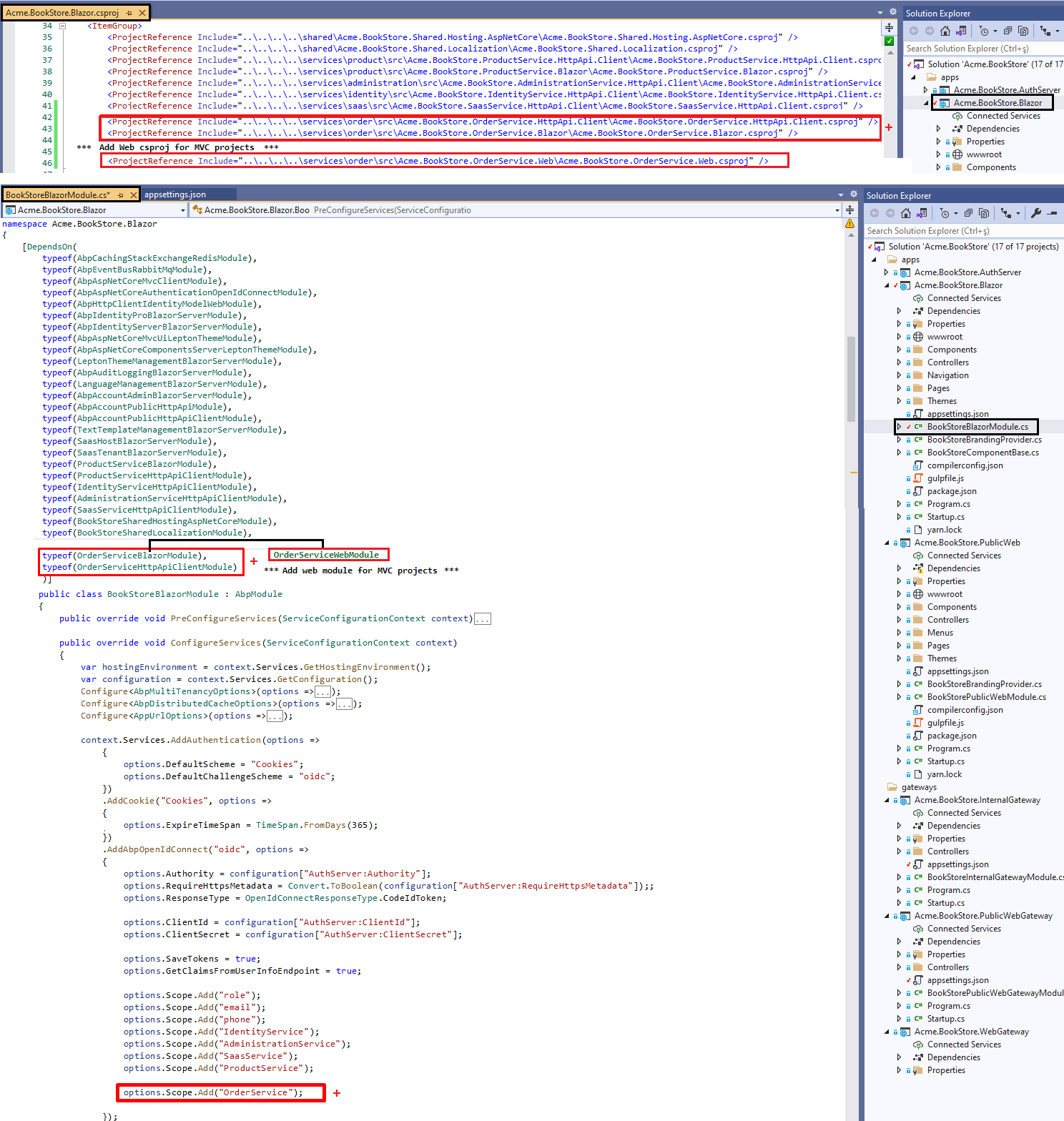
Task: Open the document list dropdown above BookStoreBlazorModule.cs editor
Action: tap(841, 194)
